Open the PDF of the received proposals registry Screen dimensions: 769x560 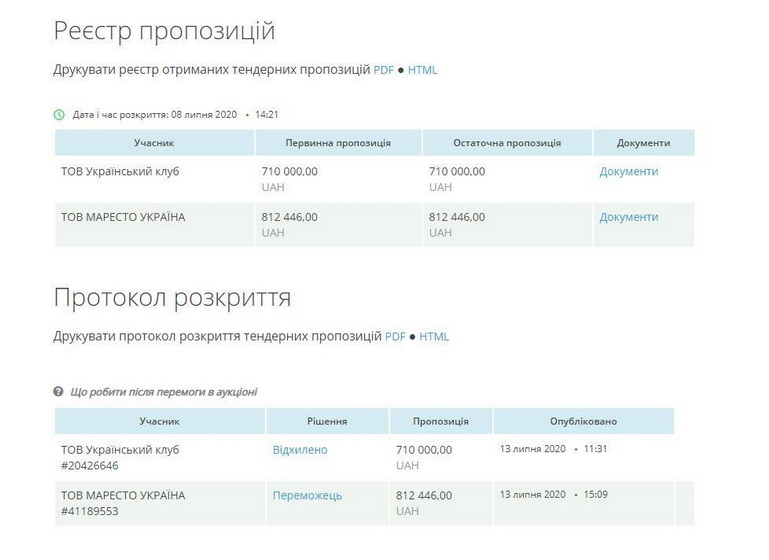[384, 70]
